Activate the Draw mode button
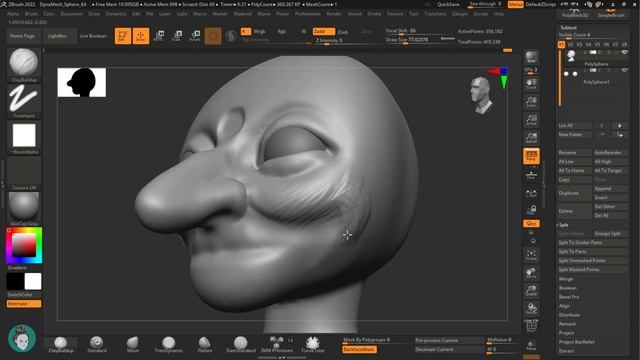The width and height of the screenshot is (640, 360). (x=141, y=36)
